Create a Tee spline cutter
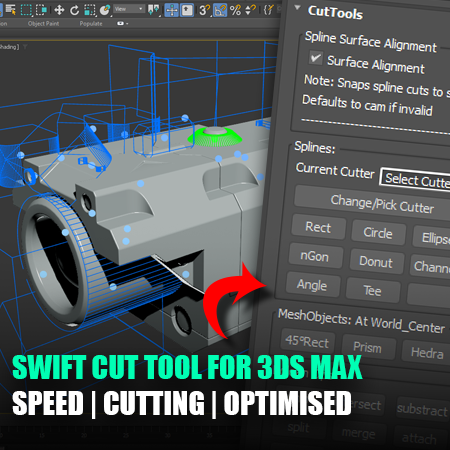This screenshot has height=450, width=450. coord(373,290)
